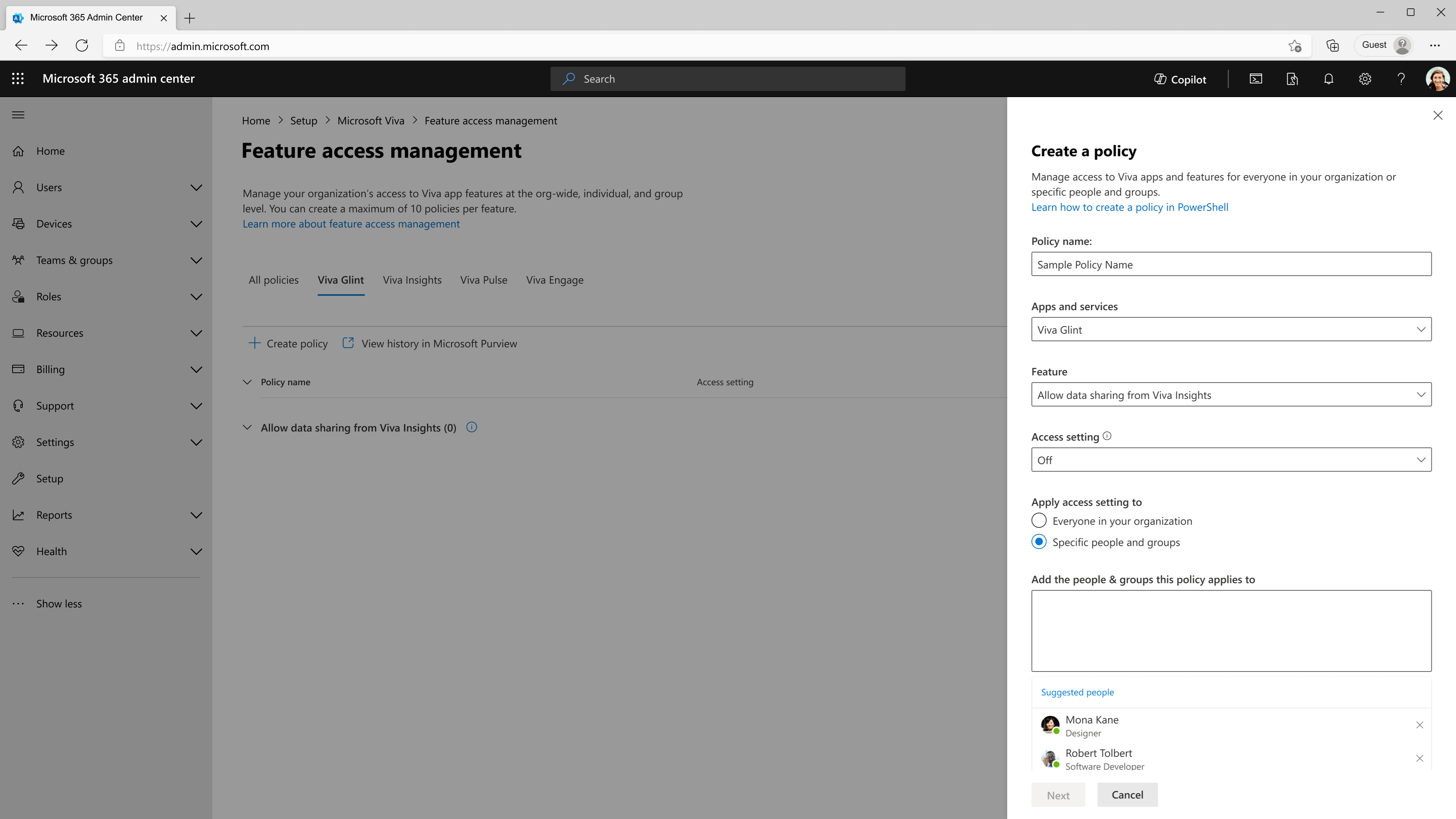Click the help question mark icon
Screen dimensions: 1456x819
coord(1401,79)
